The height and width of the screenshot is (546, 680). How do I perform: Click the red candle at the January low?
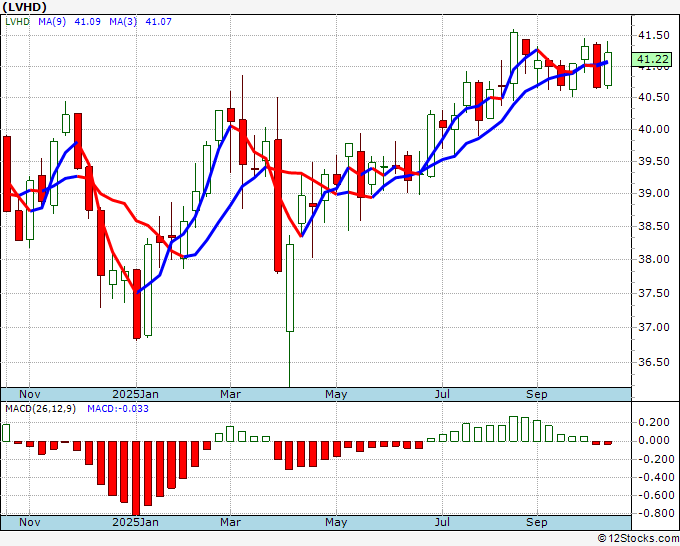(137, 304)
